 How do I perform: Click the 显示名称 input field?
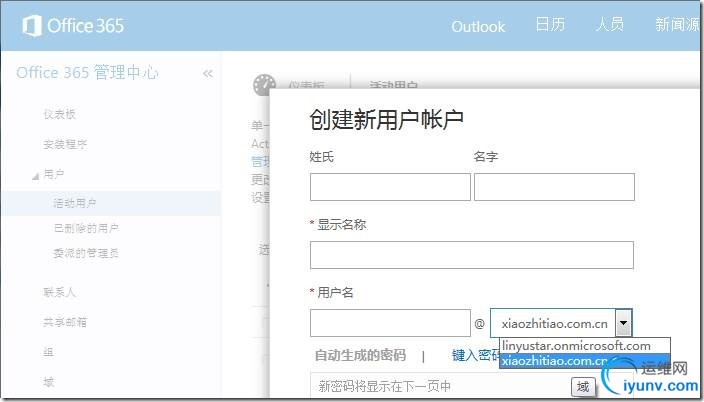pyautogui.click(x=471, y=255)
